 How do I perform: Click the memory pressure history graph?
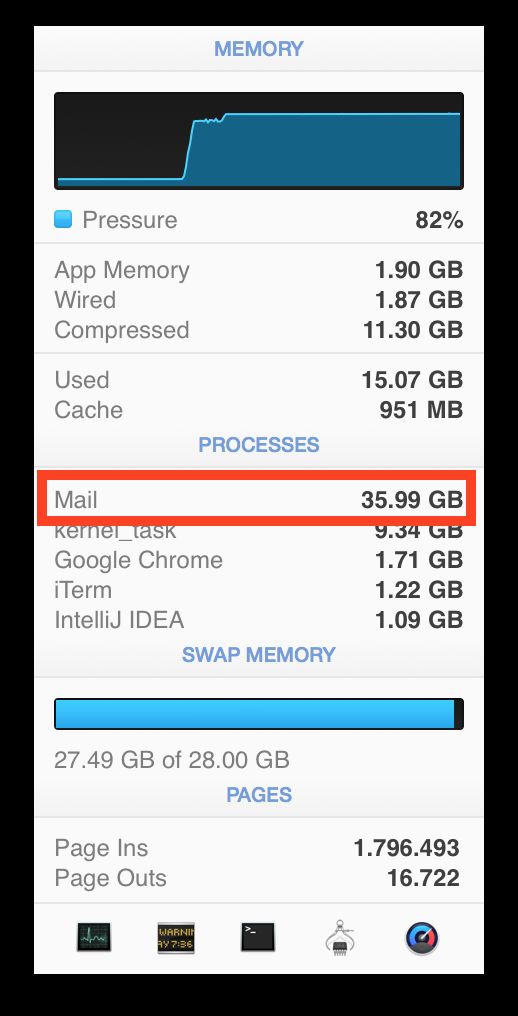[259, 141]
